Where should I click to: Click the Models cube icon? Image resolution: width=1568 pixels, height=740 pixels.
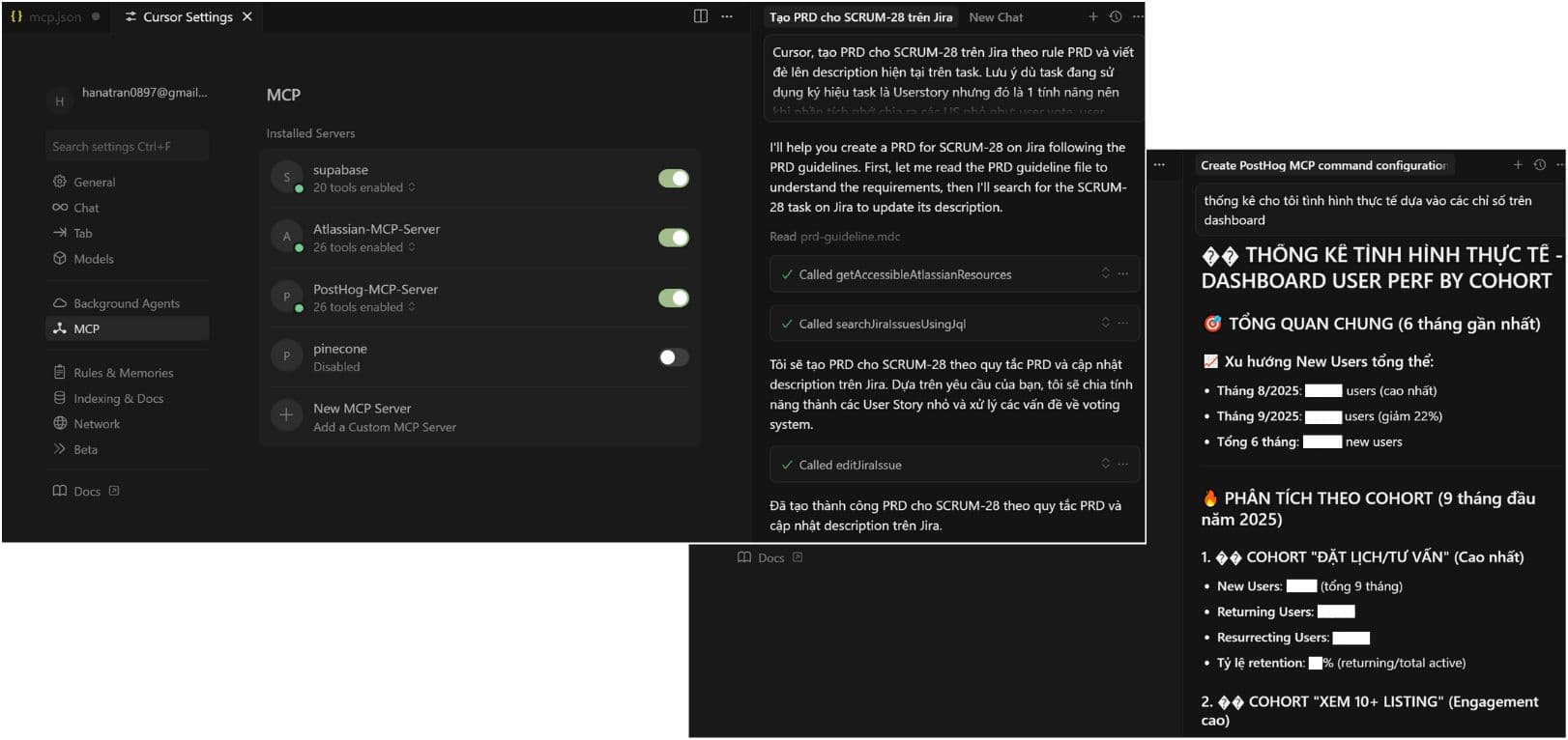tap(60, 258)
